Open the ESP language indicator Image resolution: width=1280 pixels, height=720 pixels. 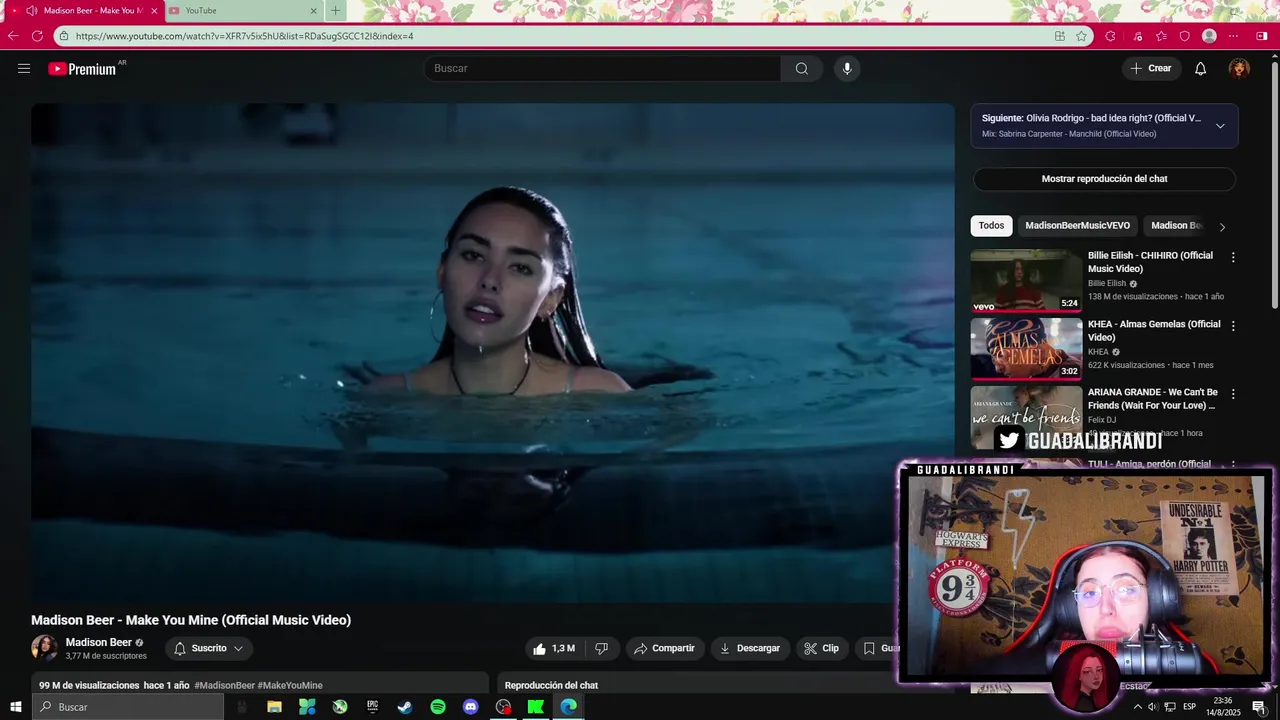1189,707
